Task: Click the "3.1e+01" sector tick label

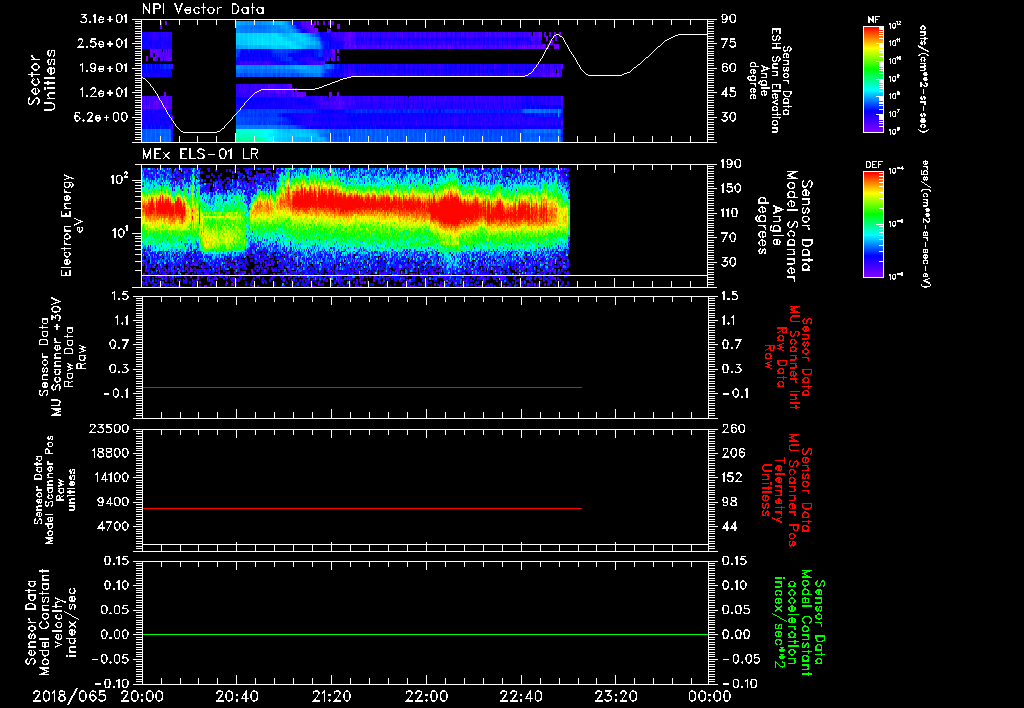Action: pyautogui.click(x=103, y=19)
